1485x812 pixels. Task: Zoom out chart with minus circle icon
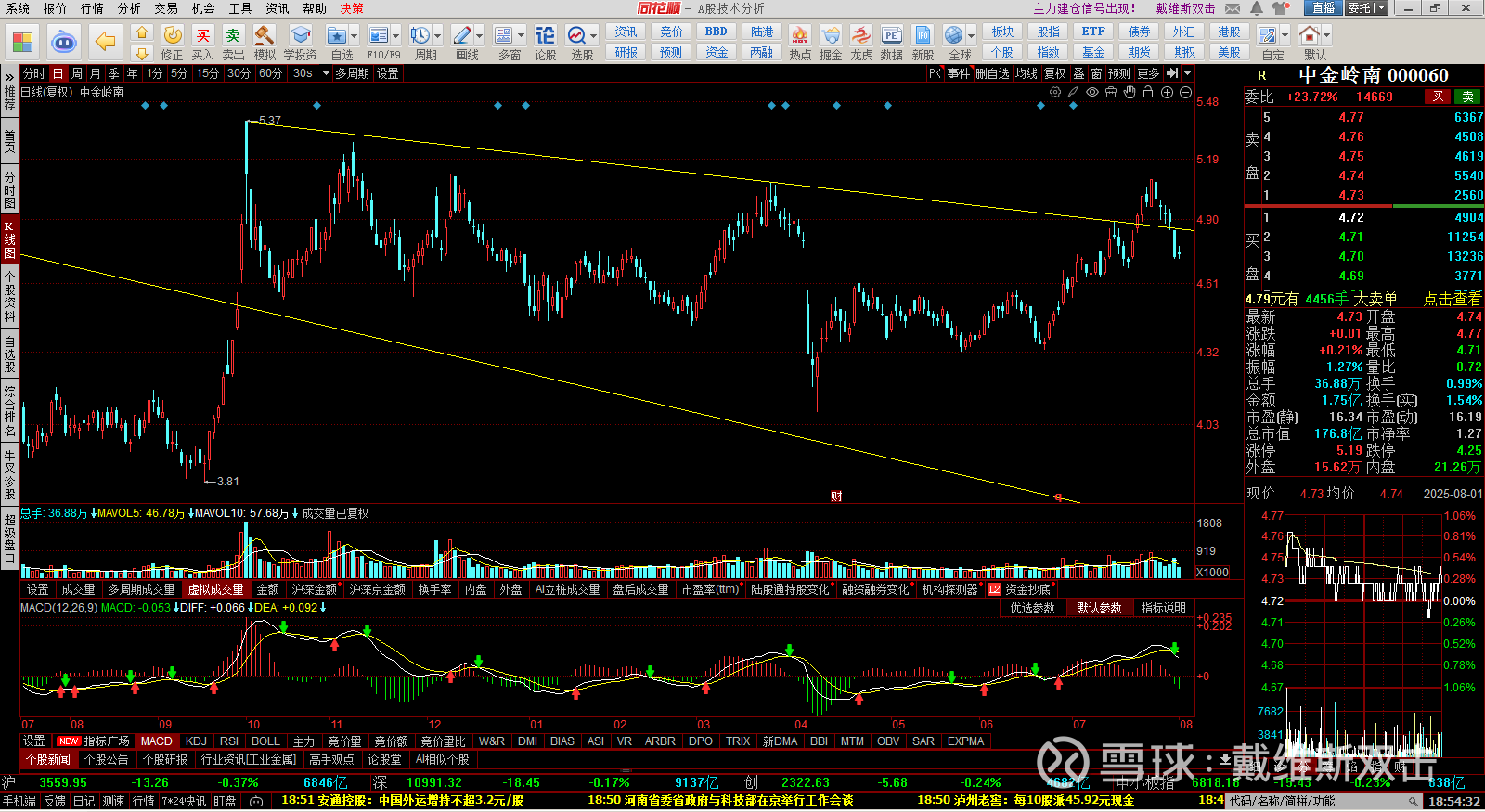tap(1185, 92)
